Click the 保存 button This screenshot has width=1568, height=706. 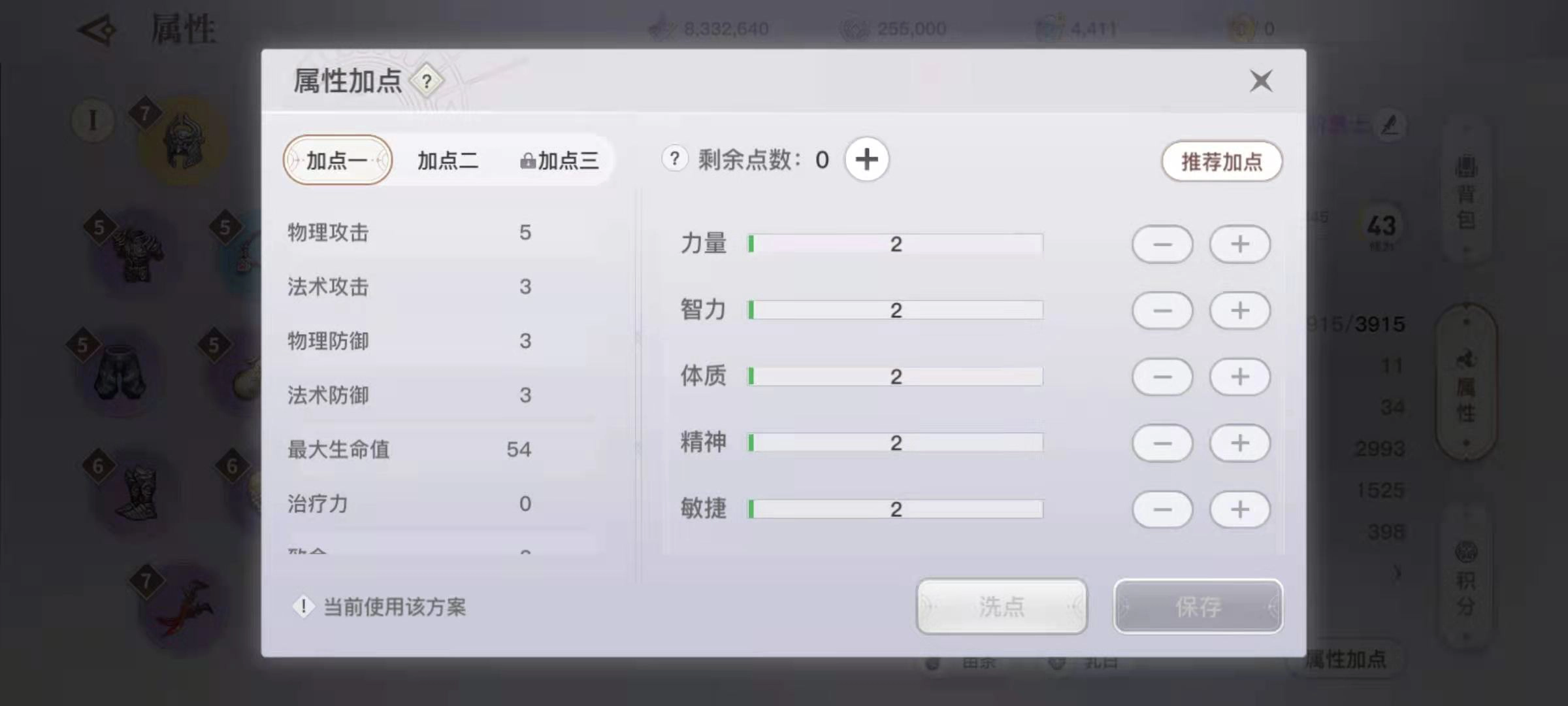[x=1198, y=607]
